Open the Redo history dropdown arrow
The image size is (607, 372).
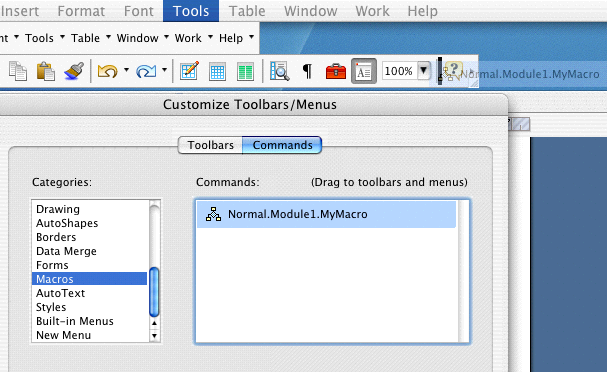pyautogui.click(x=165, y=70)
